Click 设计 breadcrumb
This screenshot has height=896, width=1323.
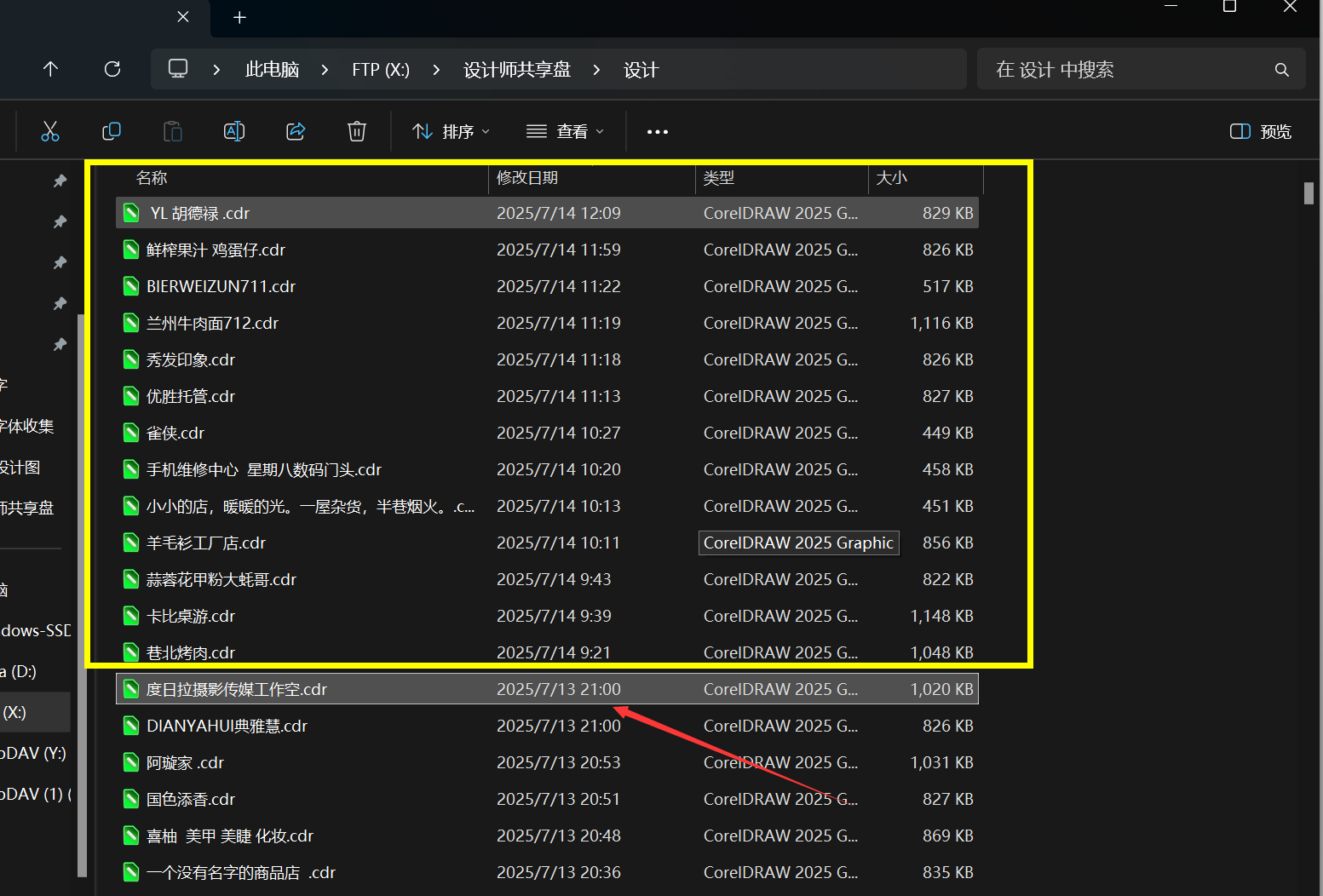click(641, 70)
